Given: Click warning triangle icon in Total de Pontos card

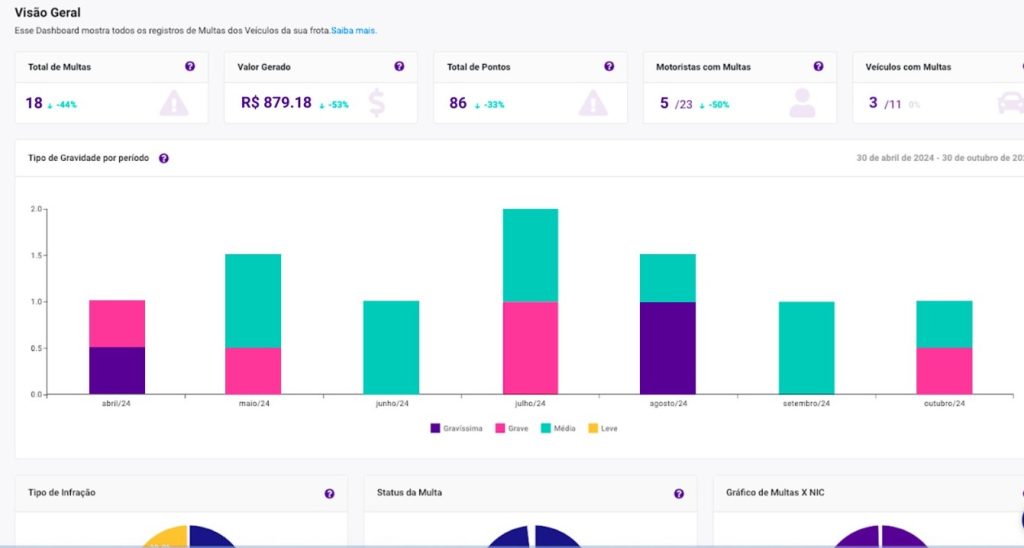Looking at the screenshot, I should [x=593, y=103].
